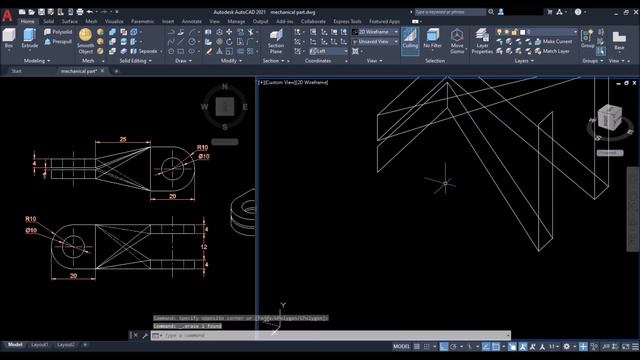The width and height of the screenshot is (640, 360).
Task: Click the MODEL status bar button
Action: coord(401,347)
